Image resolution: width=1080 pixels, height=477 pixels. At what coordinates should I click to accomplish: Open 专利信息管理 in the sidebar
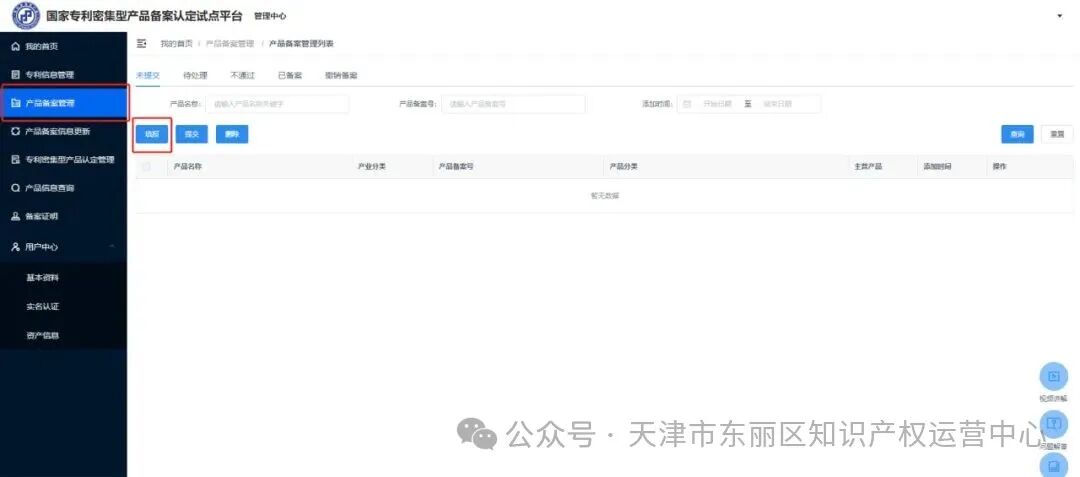pyautogui.click(x=63, y=74)
